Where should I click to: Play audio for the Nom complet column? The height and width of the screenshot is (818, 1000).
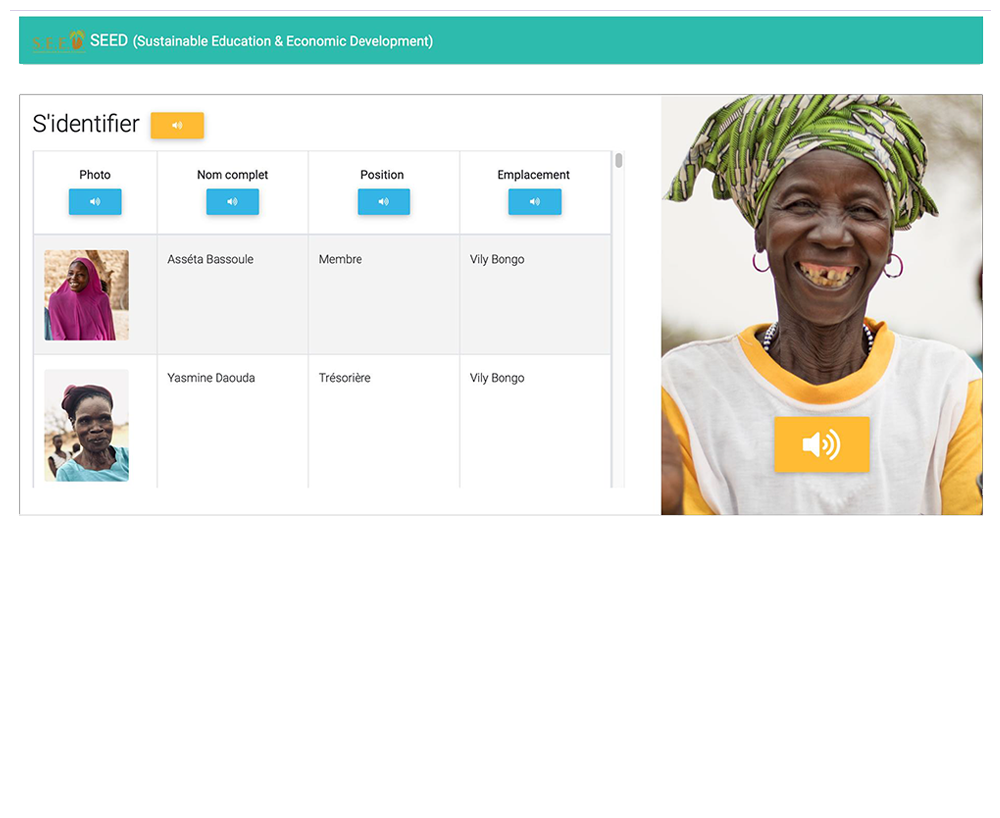pos(232,201)
